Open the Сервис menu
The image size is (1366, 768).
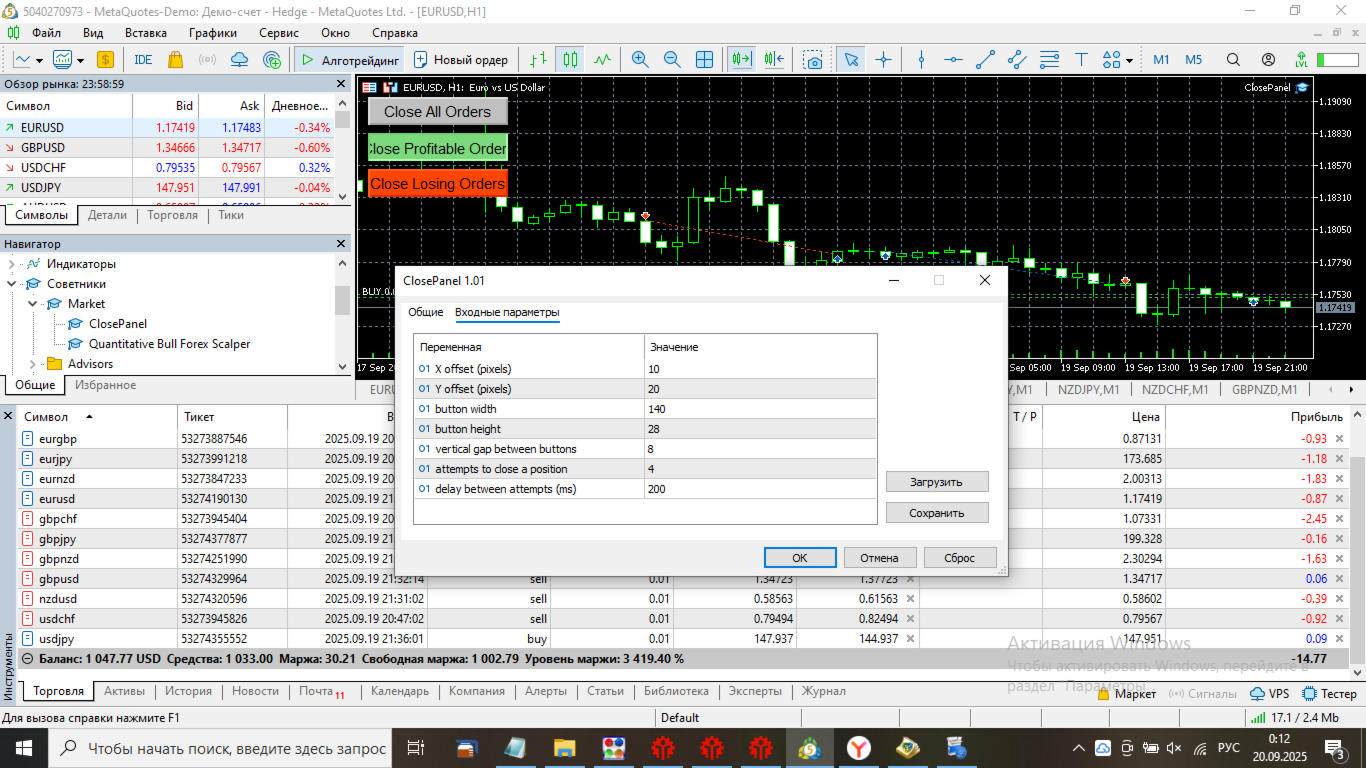(x=278, y=32)
